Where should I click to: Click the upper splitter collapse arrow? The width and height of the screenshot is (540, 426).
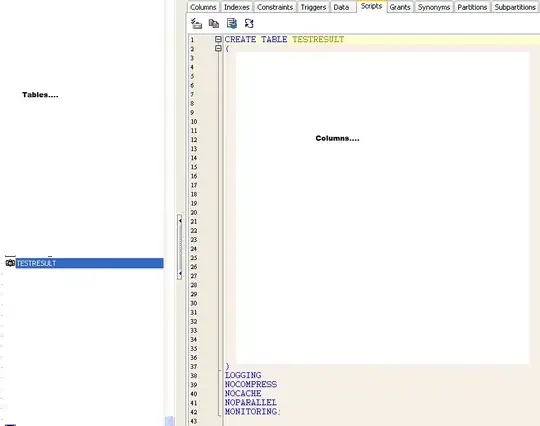pyautogui.click(x=179, y=221)
